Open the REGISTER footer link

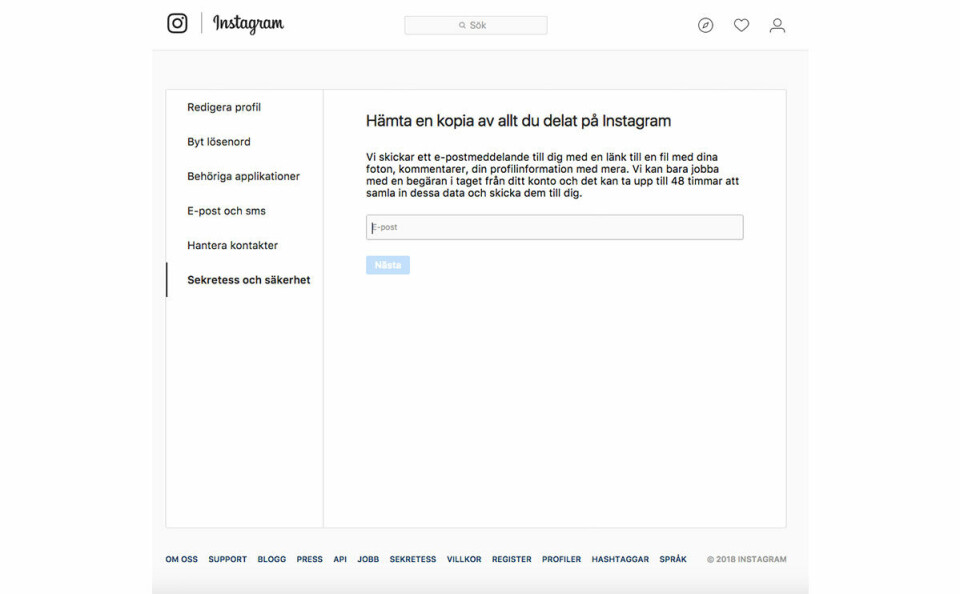[x=511, y=559]
